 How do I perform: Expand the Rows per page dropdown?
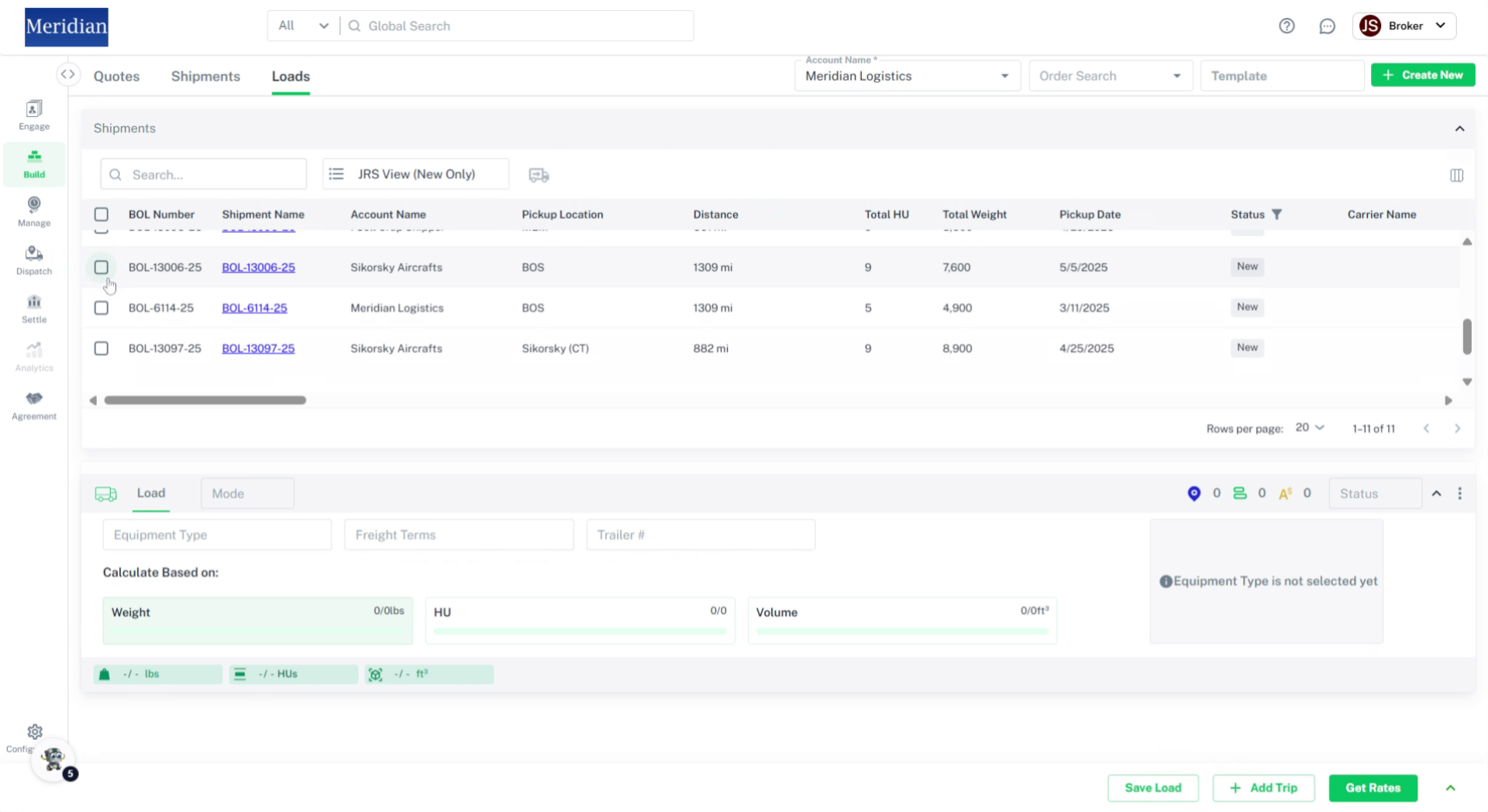[x=1310, y=428]
